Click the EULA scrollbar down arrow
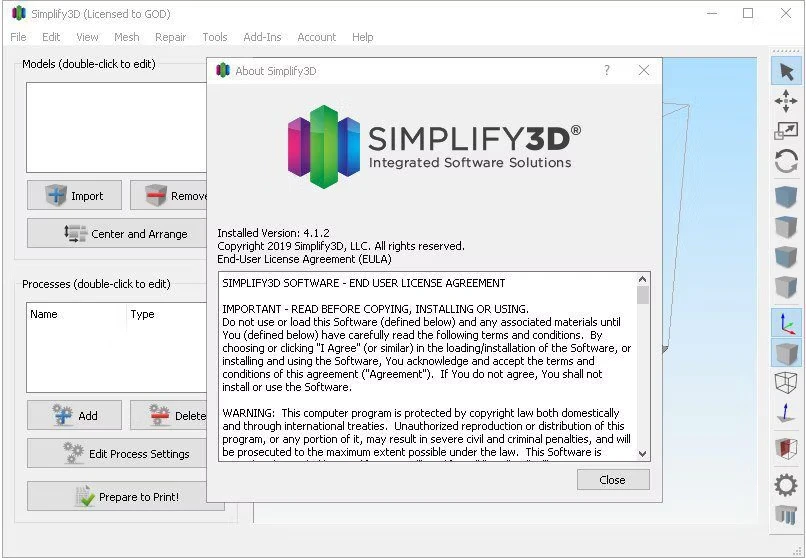 (x=643, y=453)
